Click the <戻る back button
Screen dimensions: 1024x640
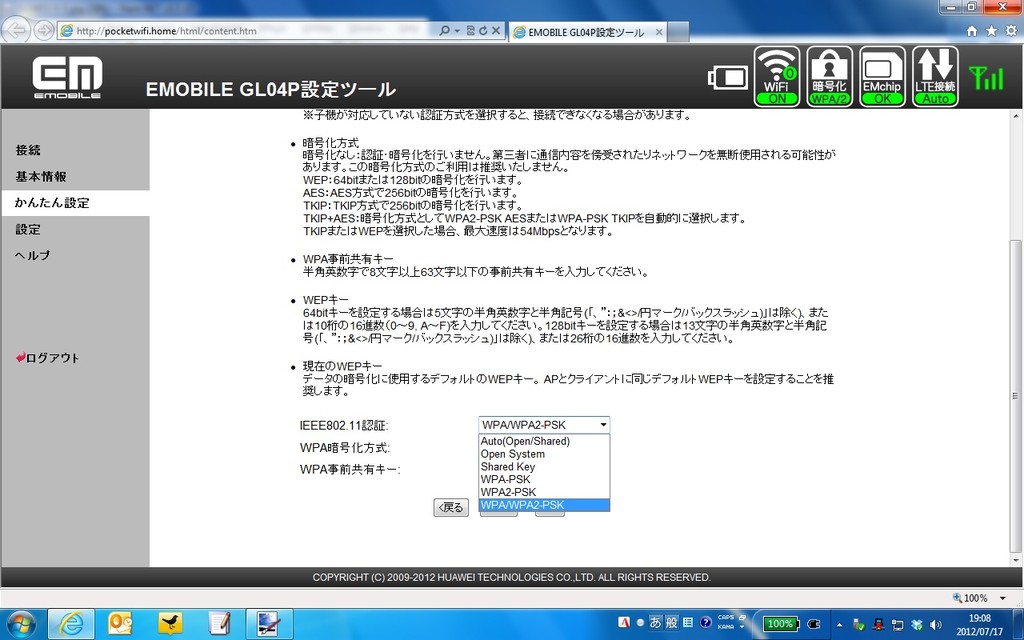[451, 507]
